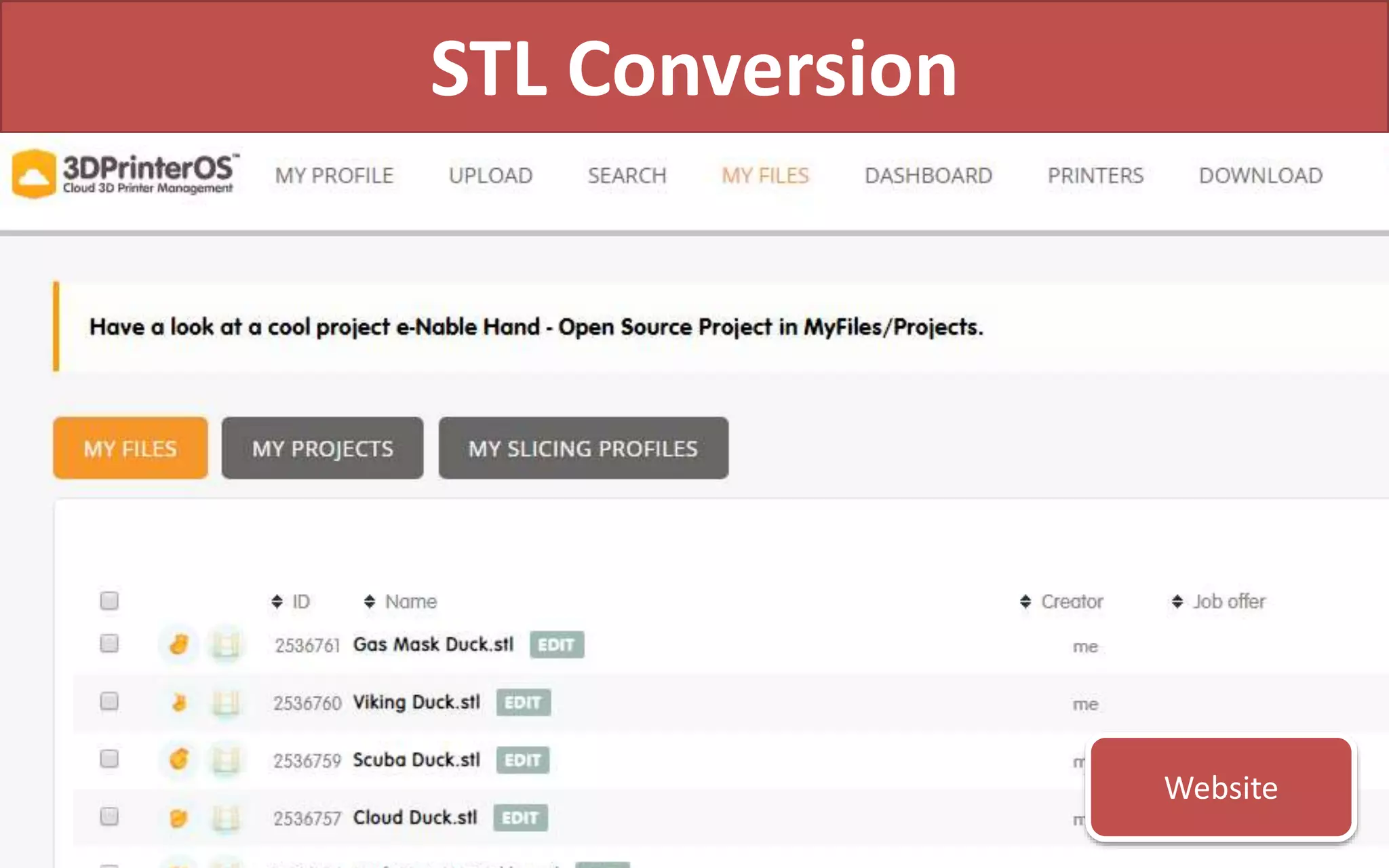Open DASHBOARD in the top navigation
Viewport: 1389px width, 868px height.
928,176
